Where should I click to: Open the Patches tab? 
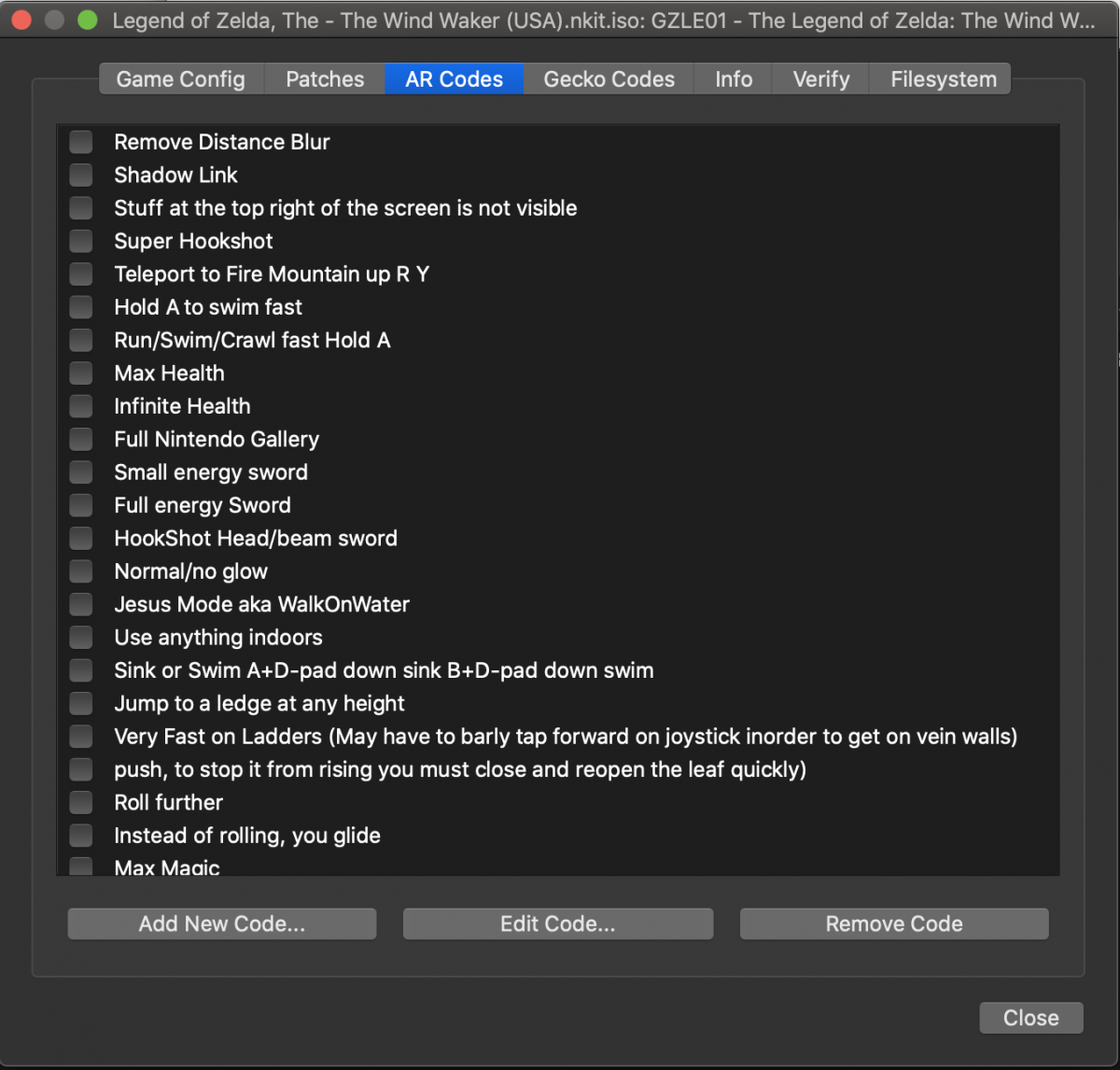[325, 79]
